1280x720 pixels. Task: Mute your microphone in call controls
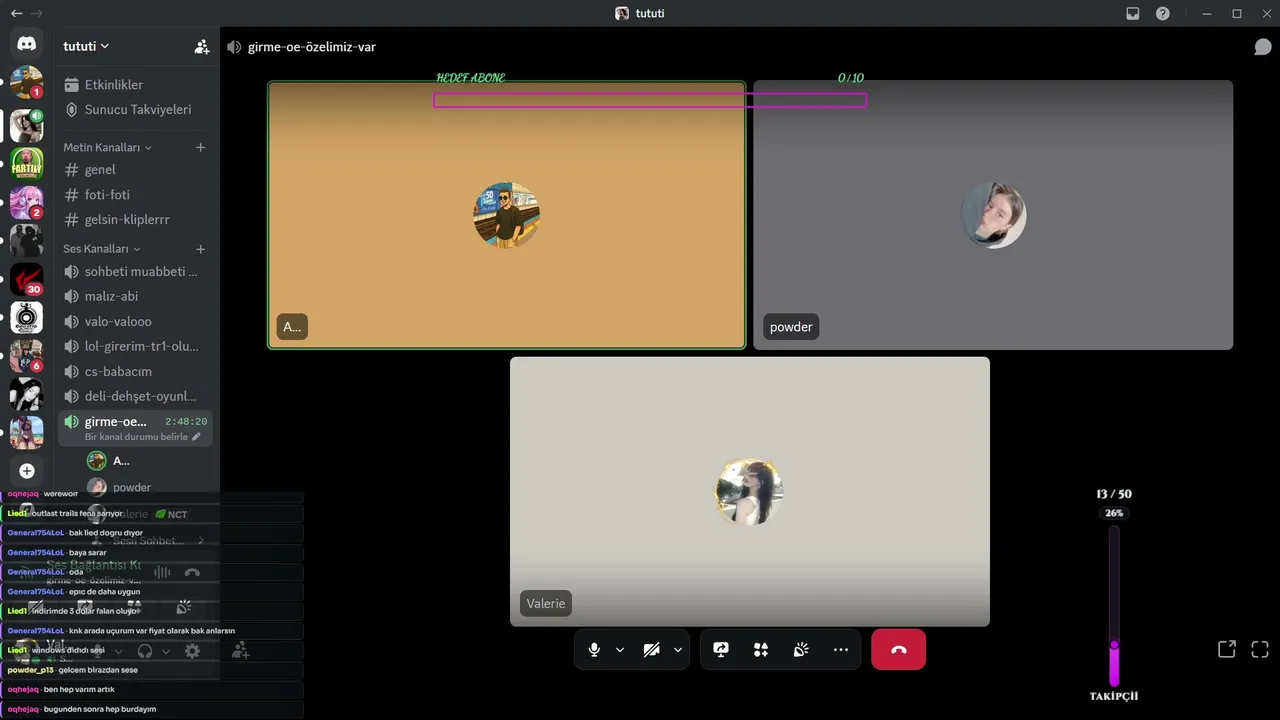tap(594, 650)
